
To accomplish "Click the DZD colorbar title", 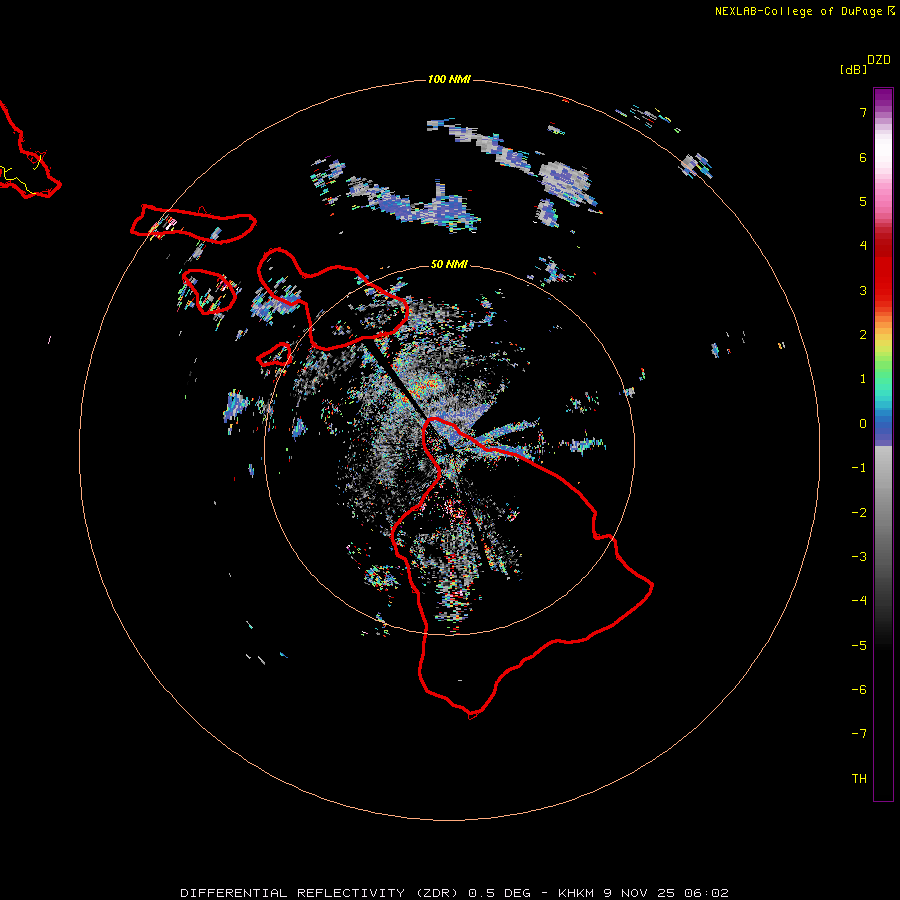I will 879,60.
